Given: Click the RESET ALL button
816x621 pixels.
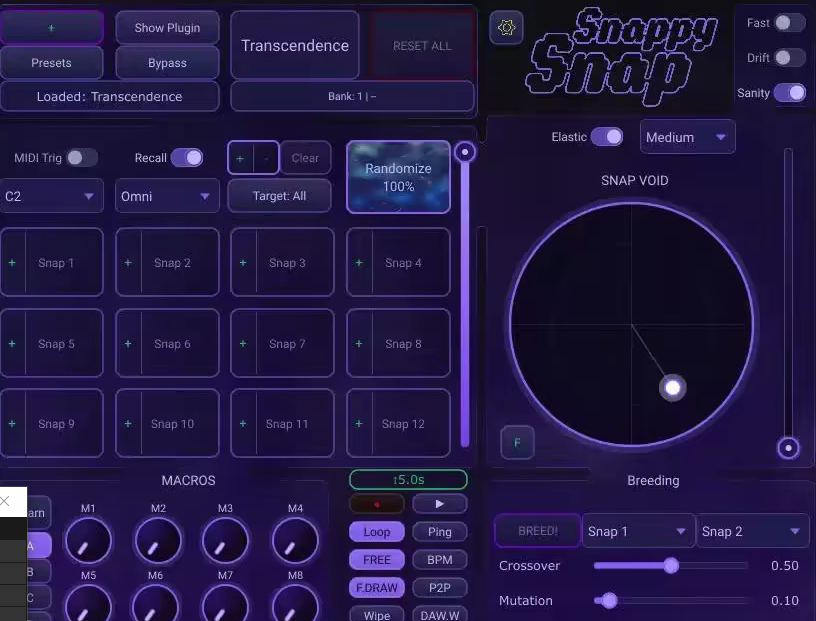Looking at the screenshot, I should 421,45.
